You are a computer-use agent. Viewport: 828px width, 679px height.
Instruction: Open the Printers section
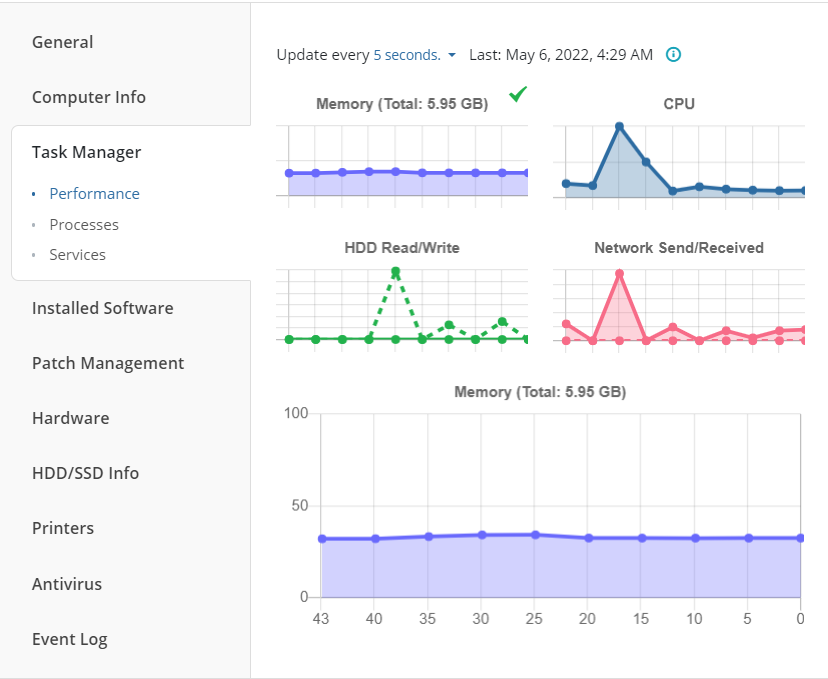(63, 528)
